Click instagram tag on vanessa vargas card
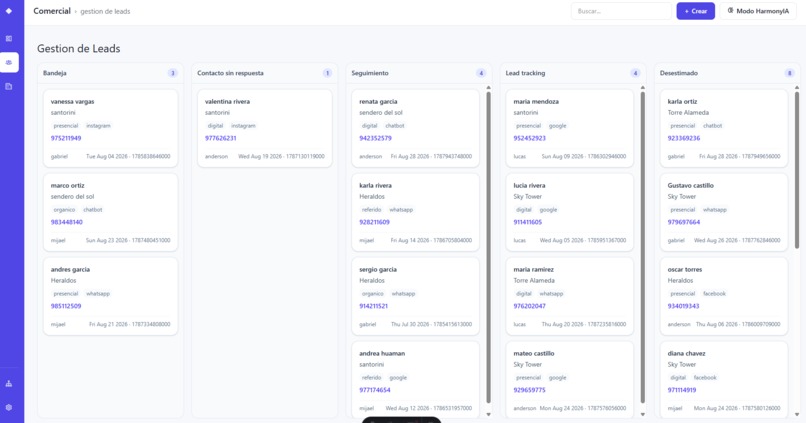This screenshot has height=423, width=806. [98, 126]
